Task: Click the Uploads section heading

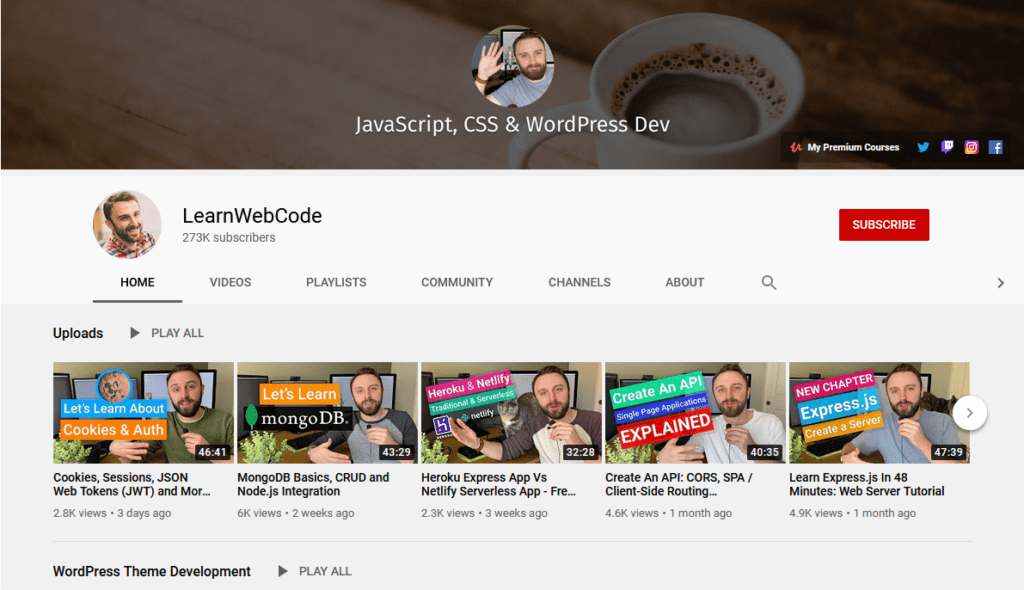Action: [x=78, y=333]
